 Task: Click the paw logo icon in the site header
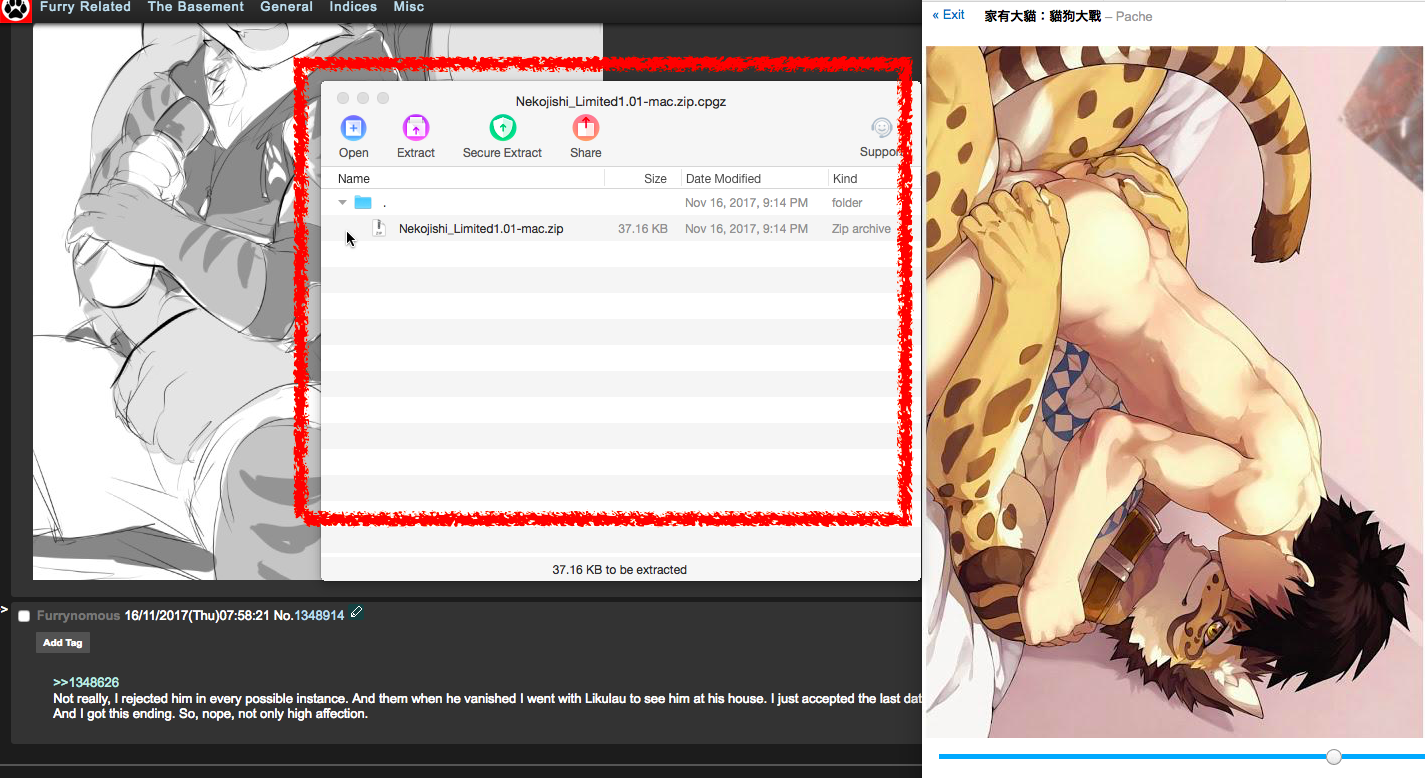pyautogui.click(x=16, y=11)
